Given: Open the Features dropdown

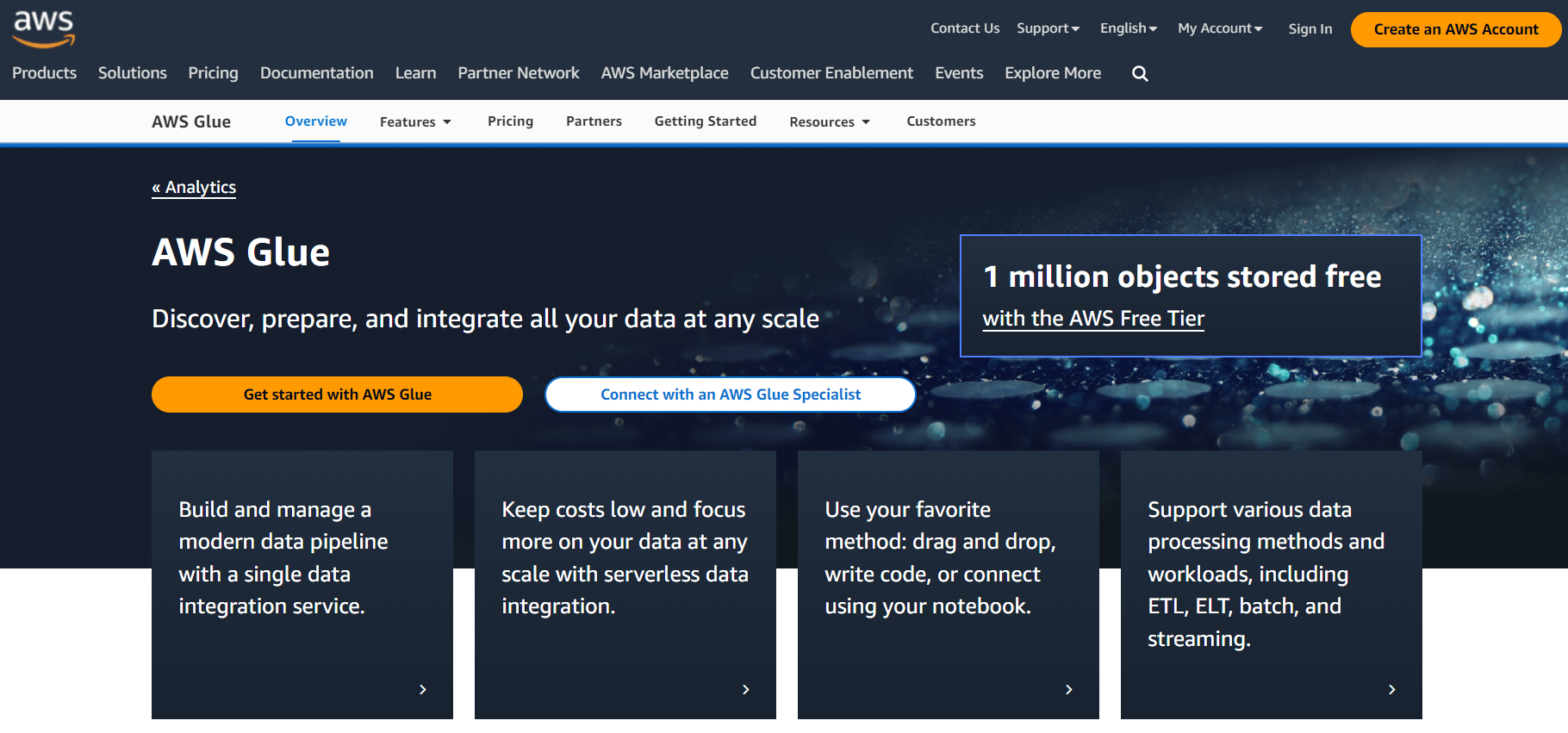Looking at the screenshot, I should tap(415, 122).
